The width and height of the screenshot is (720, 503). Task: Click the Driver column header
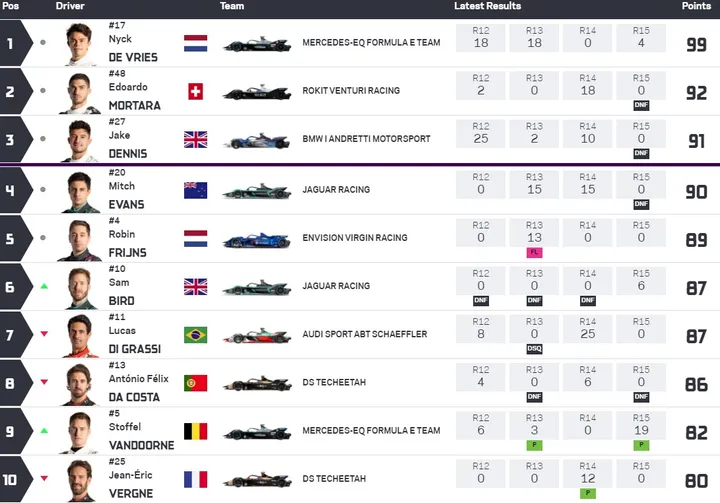tap(70, 6)
